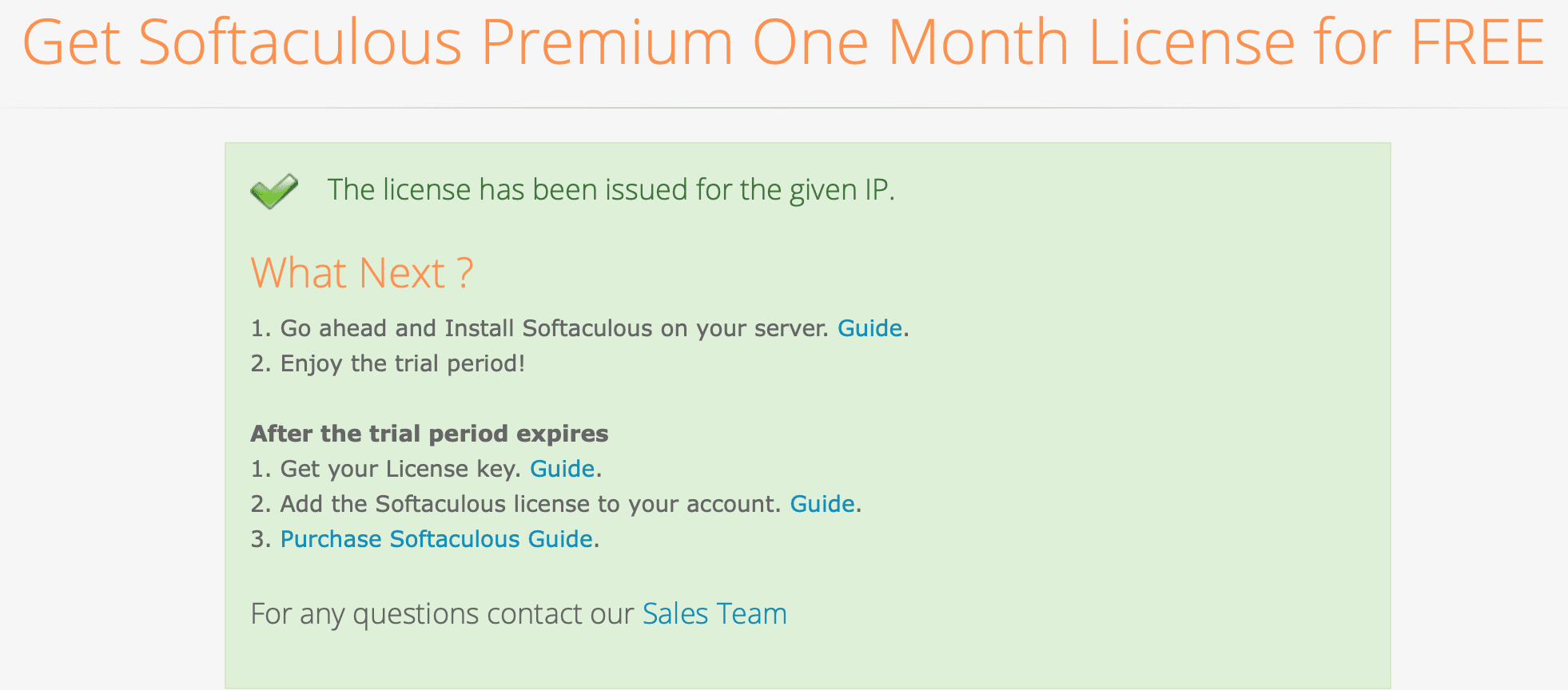Open Guide link for adding license to account
The width and height of the screenshot is (1568, 690).
click(822, 504)
